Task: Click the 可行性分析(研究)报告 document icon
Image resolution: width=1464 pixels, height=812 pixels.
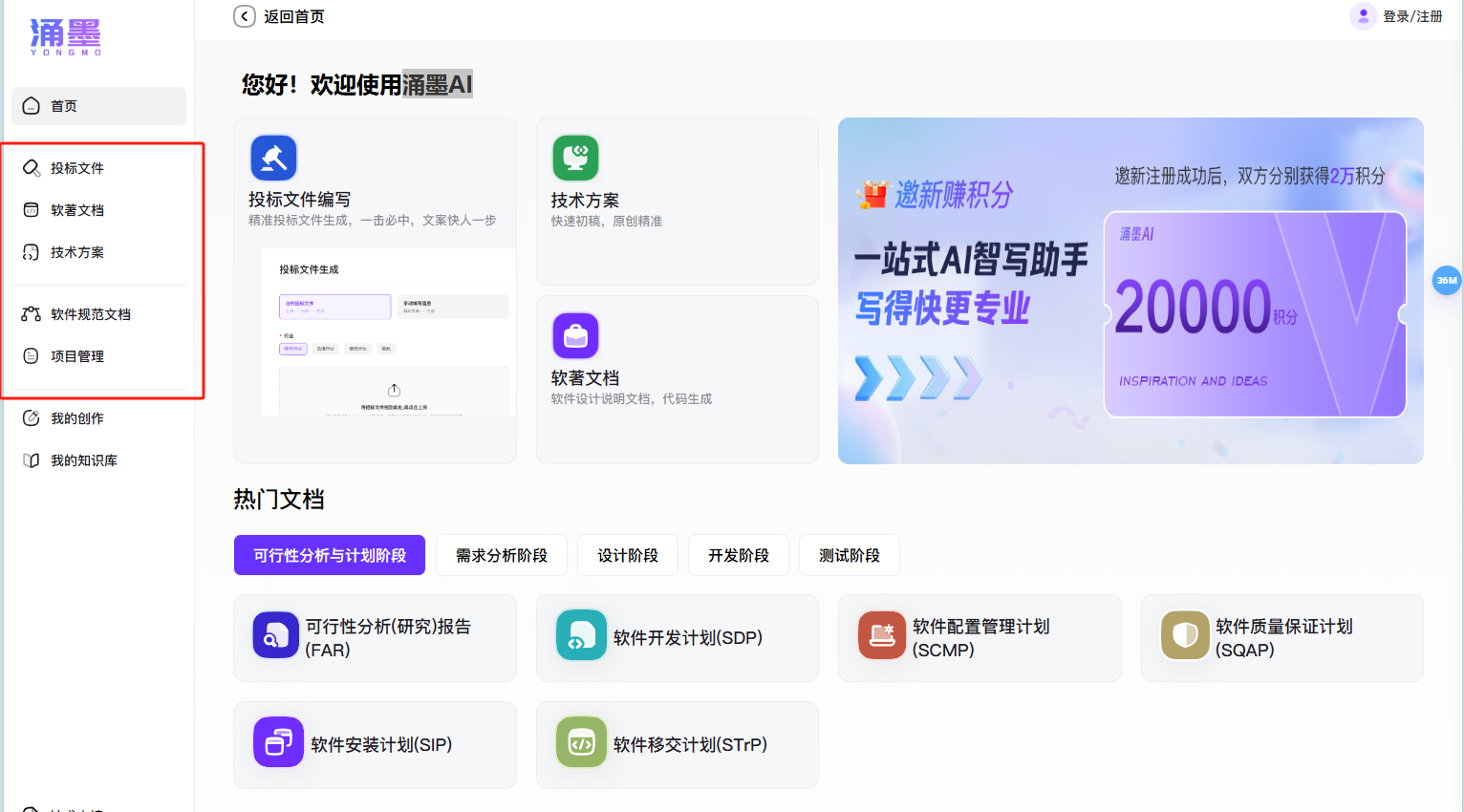Action: click(x=276, y=635)
